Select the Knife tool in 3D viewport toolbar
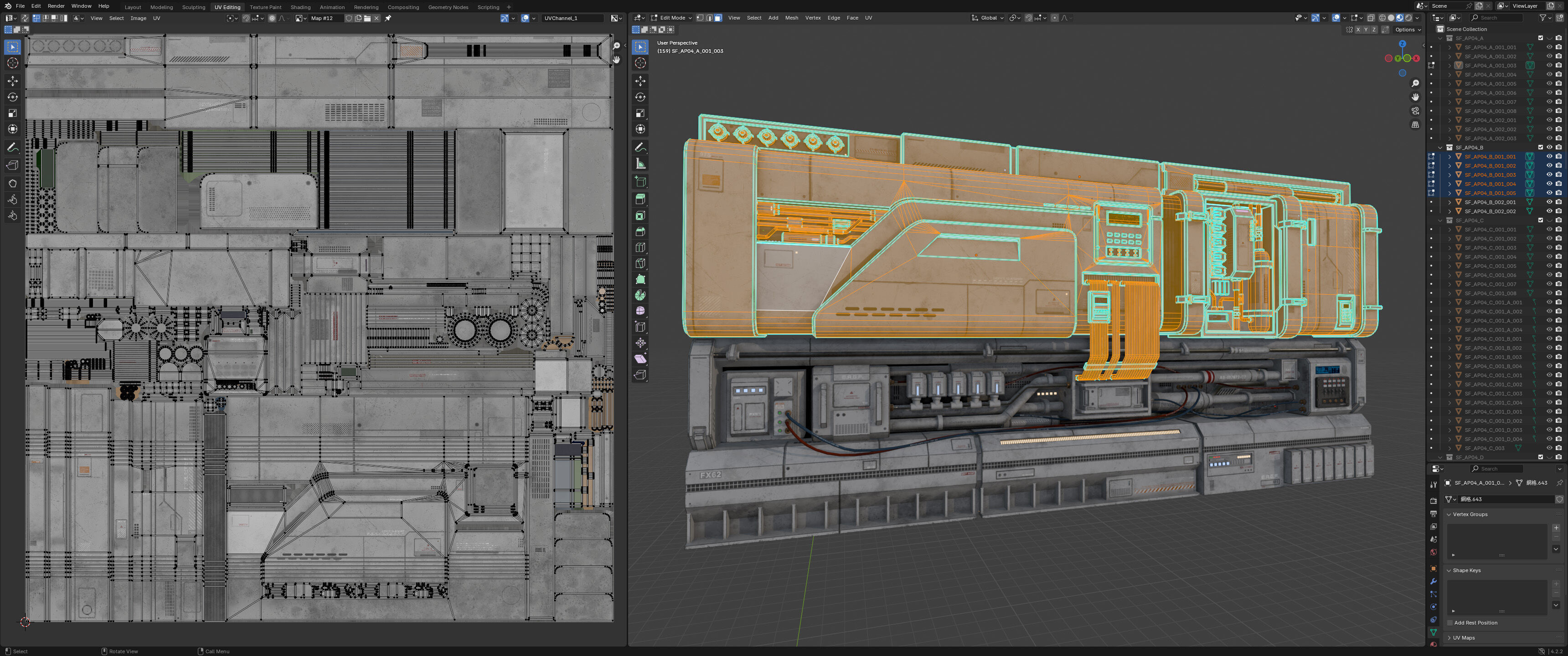This screenshot has height=656, width=1568. pyautogui.click(x=640, y=263)
